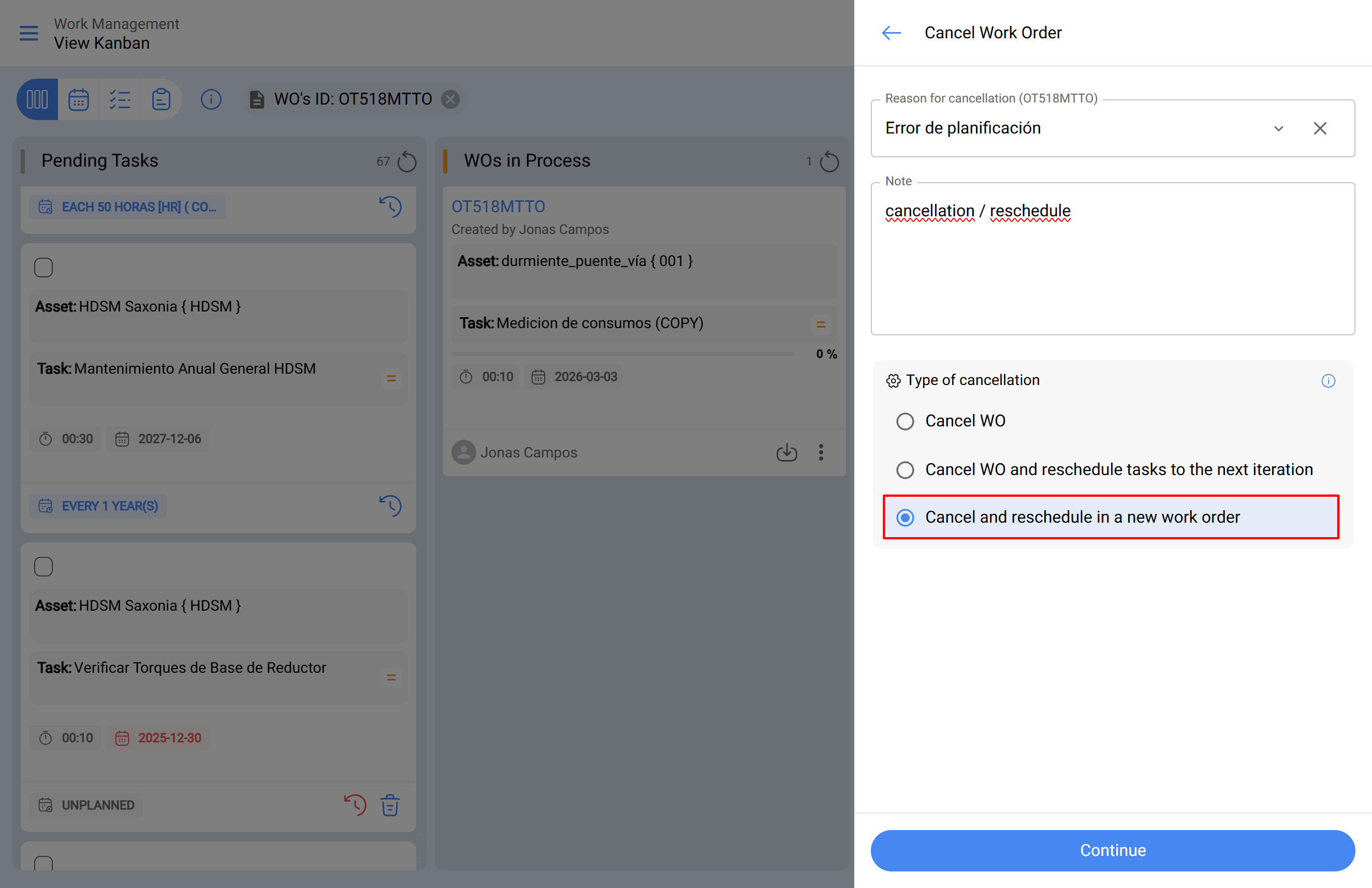The image size is (1372, 888).
Task: Open three-dot menu on OT518MTTO card
Action: point(821,452)
